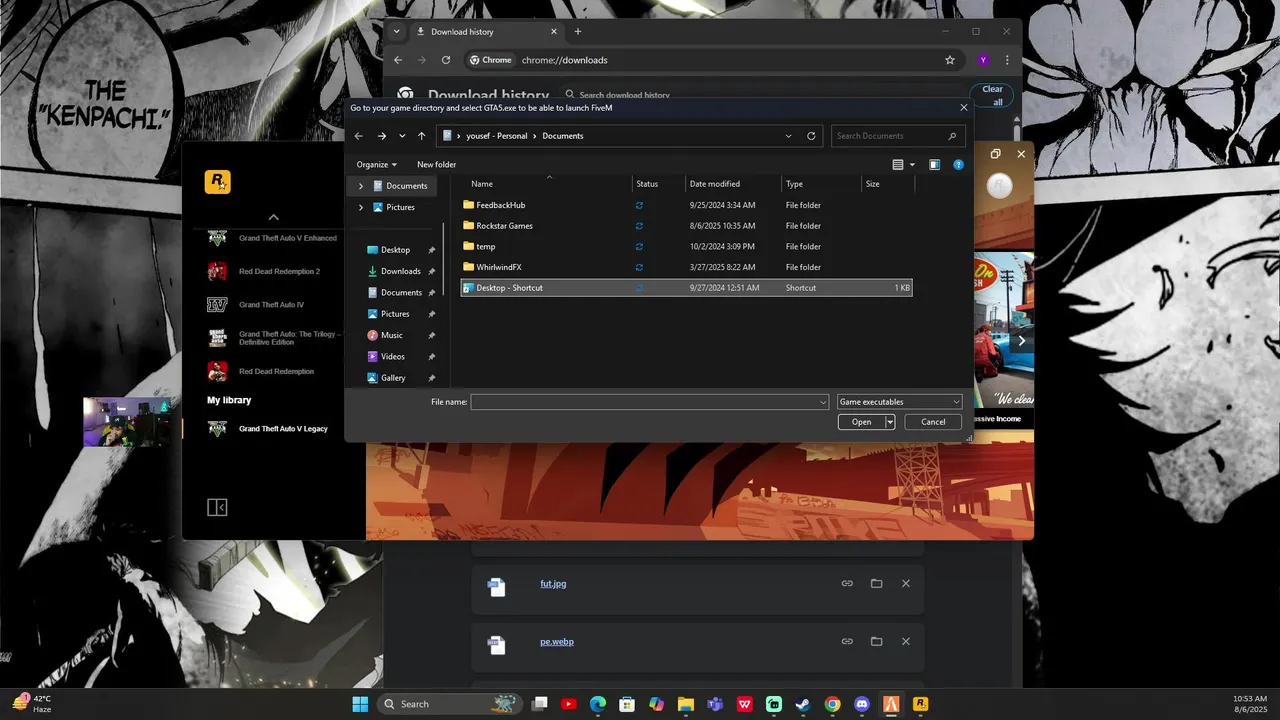Toggle the preview pane

pyautogui.click(x=934, y=165)
